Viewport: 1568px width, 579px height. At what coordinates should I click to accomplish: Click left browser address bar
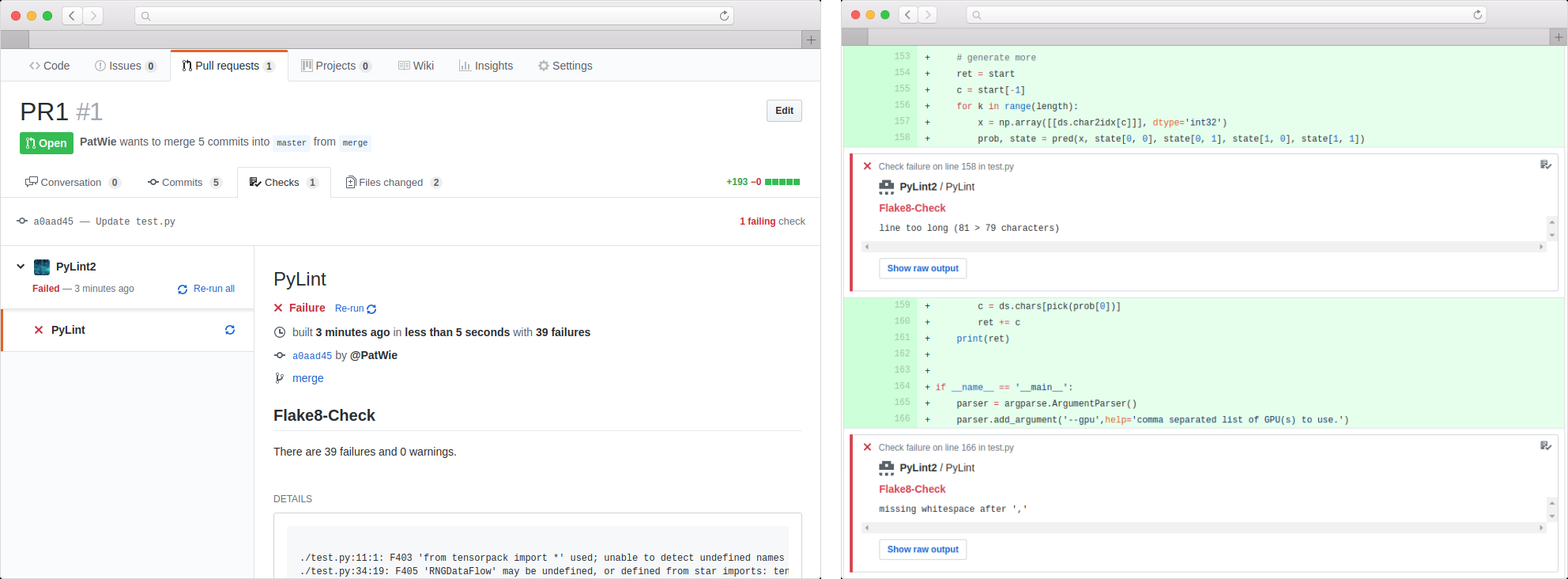pyautogui.click(x=434, y=16)
